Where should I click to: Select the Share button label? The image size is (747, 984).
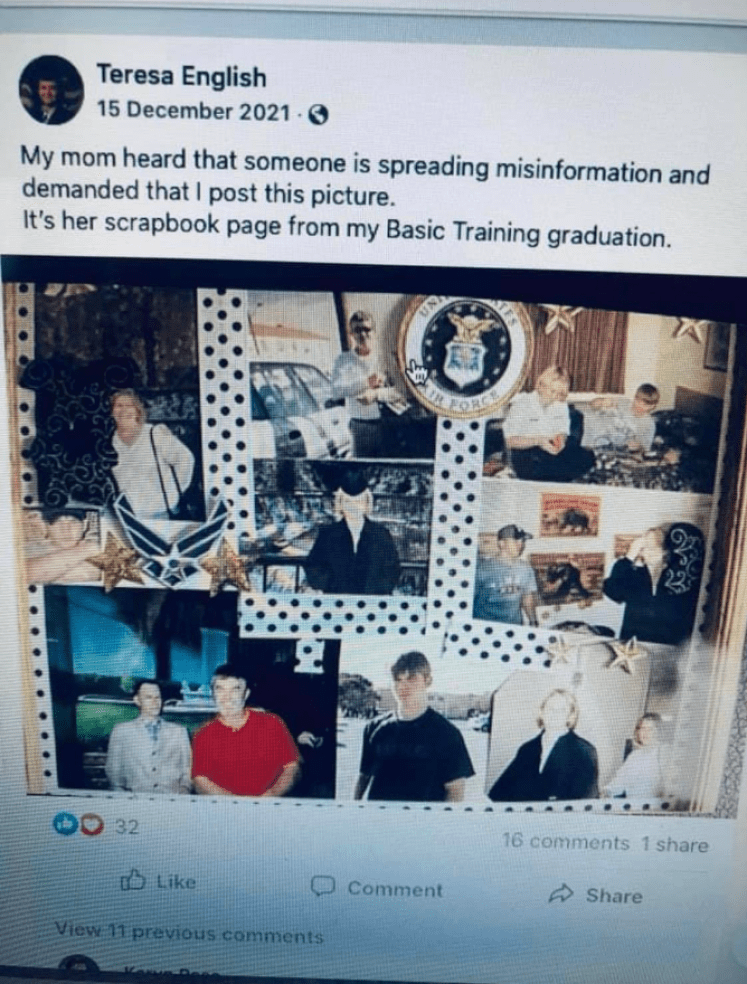(614, 896)
